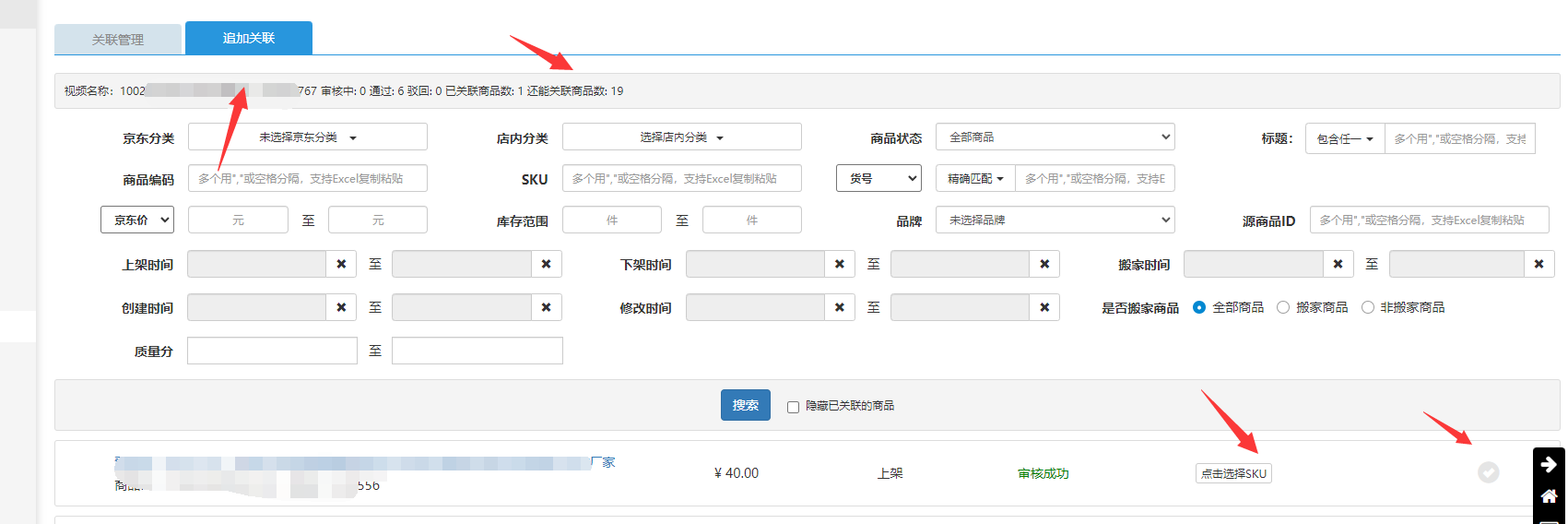Clear the 下架时间 start date field

coord(839,265)
